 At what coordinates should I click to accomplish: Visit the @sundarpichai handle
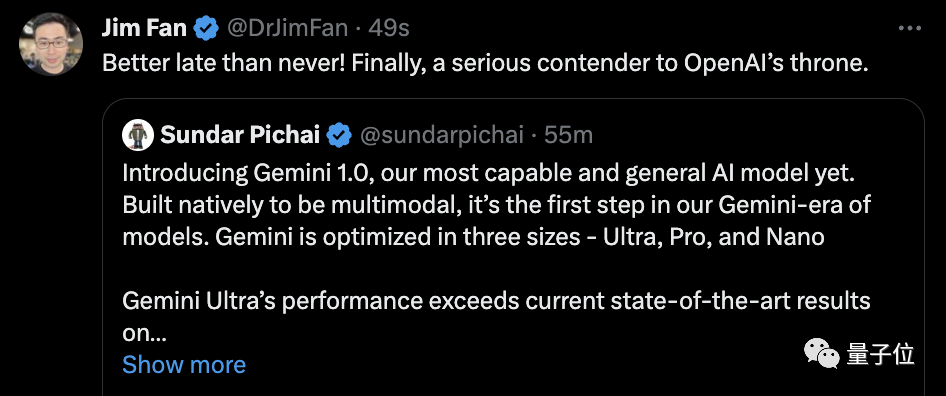[x=442, y=135]
